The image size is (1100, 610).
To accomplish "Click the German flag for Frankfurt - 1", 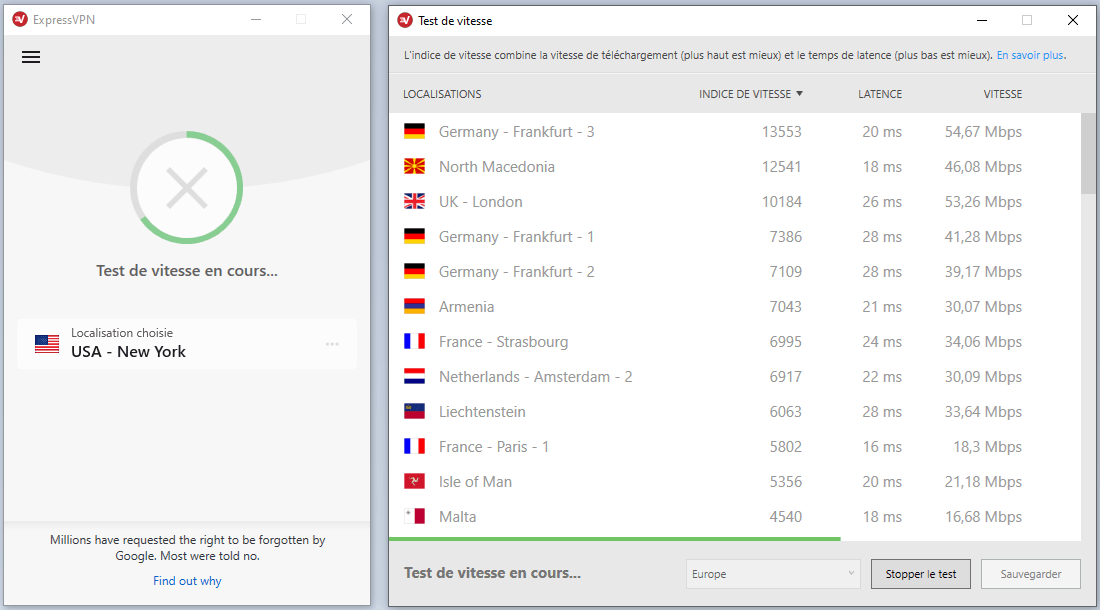I will click(415, 236).
